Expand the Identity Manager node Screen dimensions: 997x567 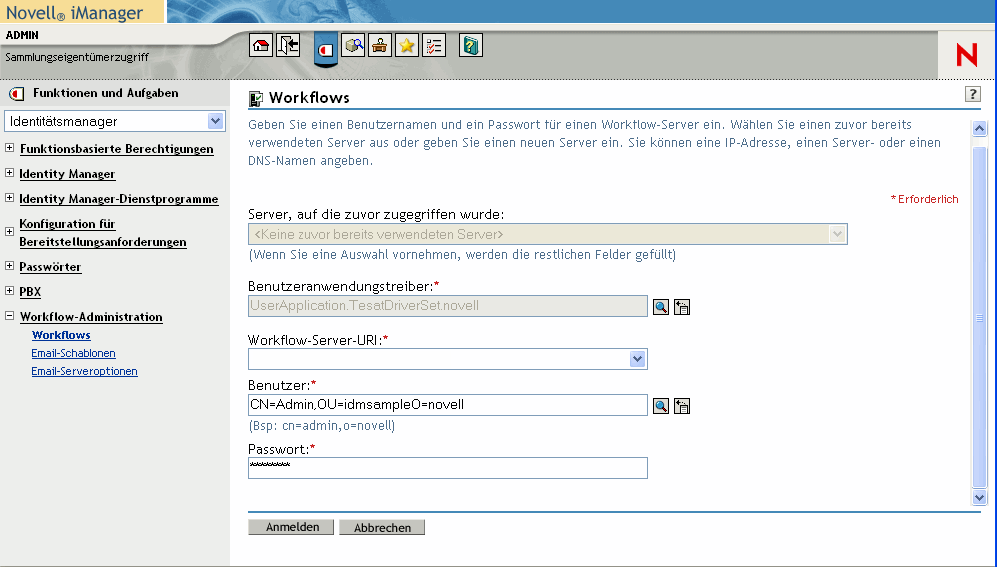10,173
